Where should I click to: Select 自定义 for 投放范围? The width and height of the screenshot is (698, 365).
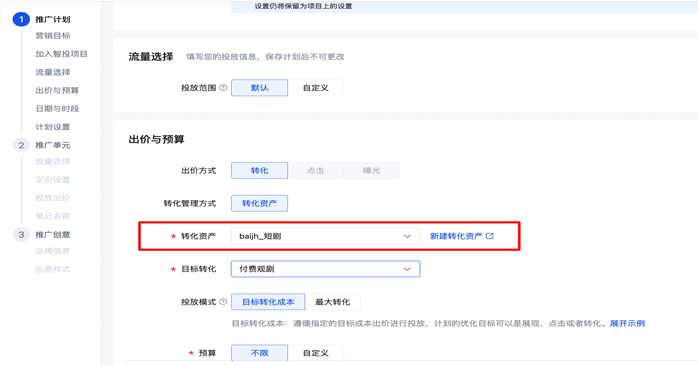pyautogui.click(x=316, y=88)
